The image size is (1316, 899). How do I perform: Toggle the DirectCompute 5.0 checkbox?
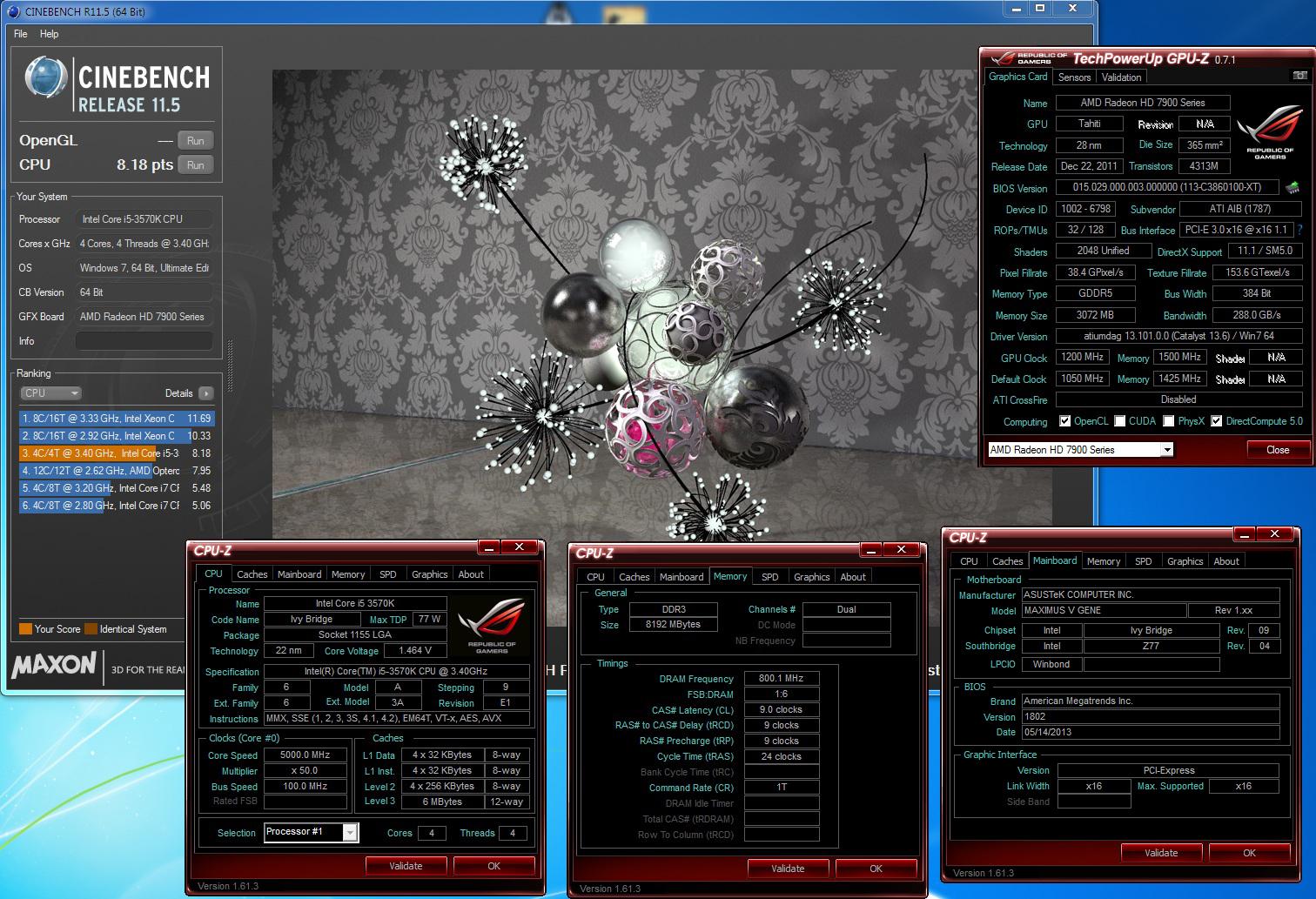tap(1217, 421)
